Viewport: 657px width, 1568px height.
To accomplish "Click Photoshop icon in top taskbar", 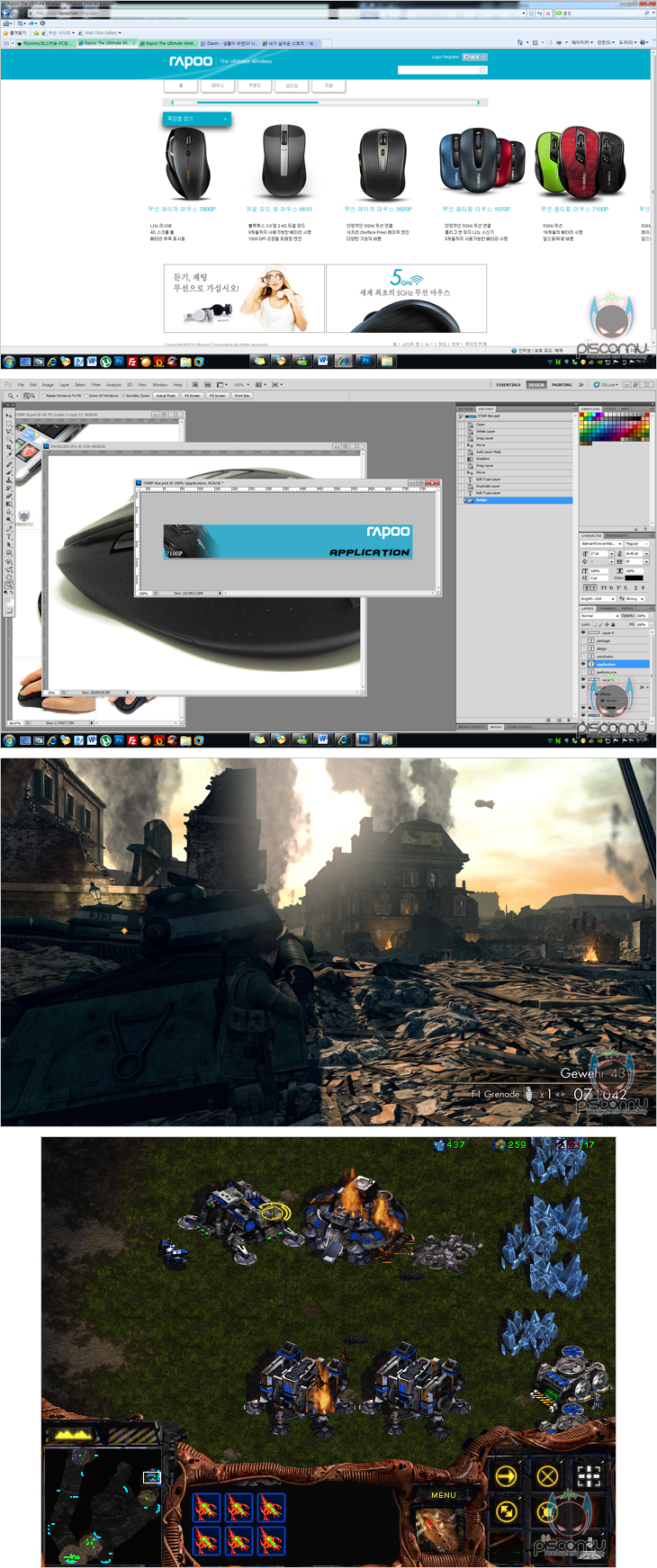I will pos(365,361).
